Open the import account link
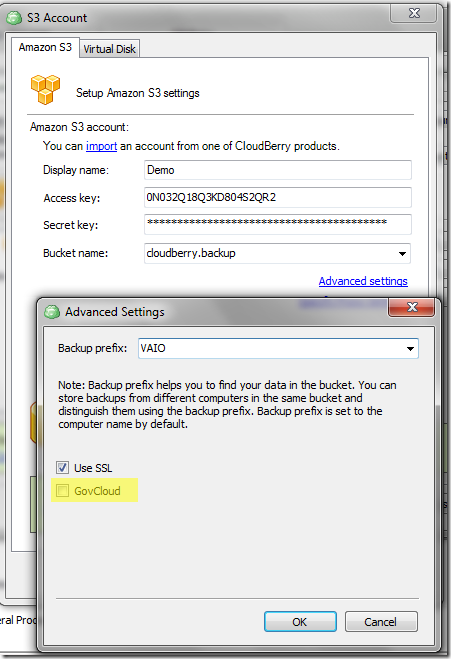The image size is (451, 659). (101, 146)
